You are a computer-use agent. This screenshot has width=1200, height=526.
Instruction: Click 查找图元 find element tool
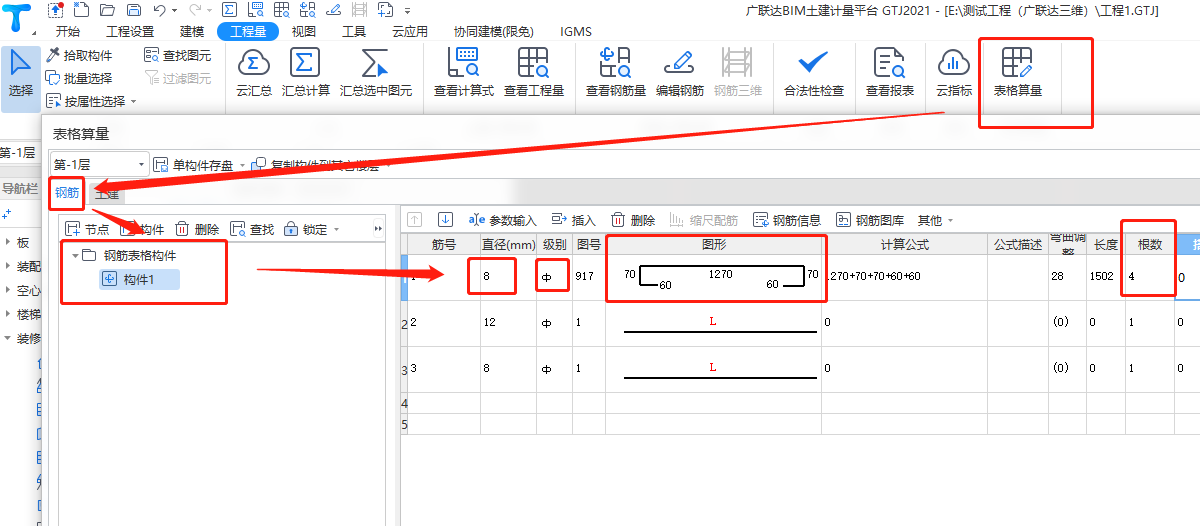[x=178, y=55]
